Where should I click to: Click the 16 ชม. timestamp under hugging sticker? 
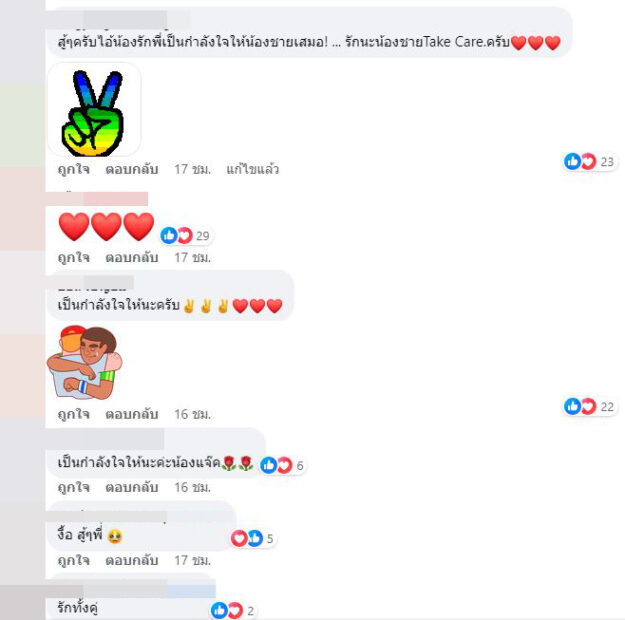(x=193, y=414)
